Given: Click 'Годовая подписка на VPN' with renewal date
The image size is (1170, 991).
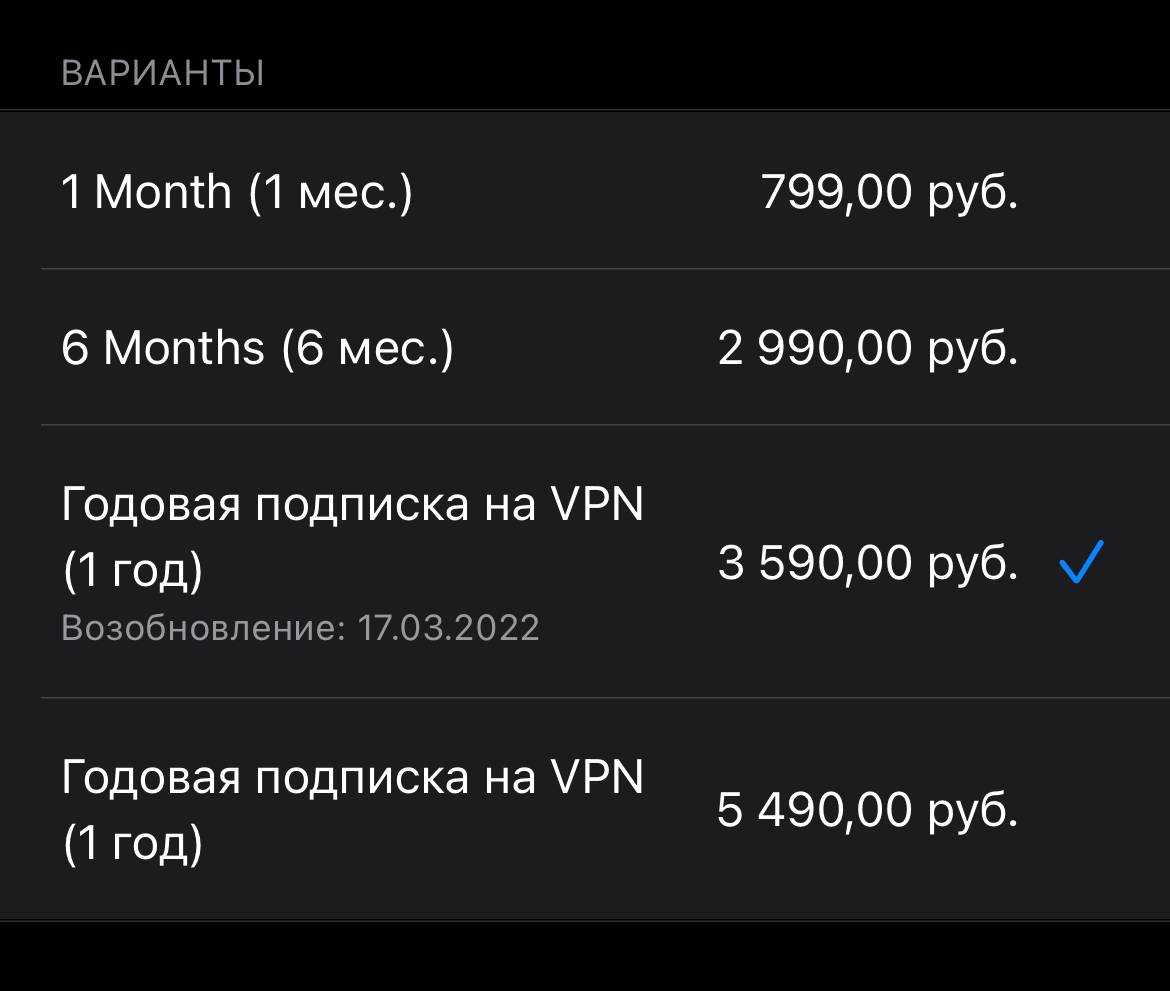Looking at the screenshot, I should pos(352,504).
